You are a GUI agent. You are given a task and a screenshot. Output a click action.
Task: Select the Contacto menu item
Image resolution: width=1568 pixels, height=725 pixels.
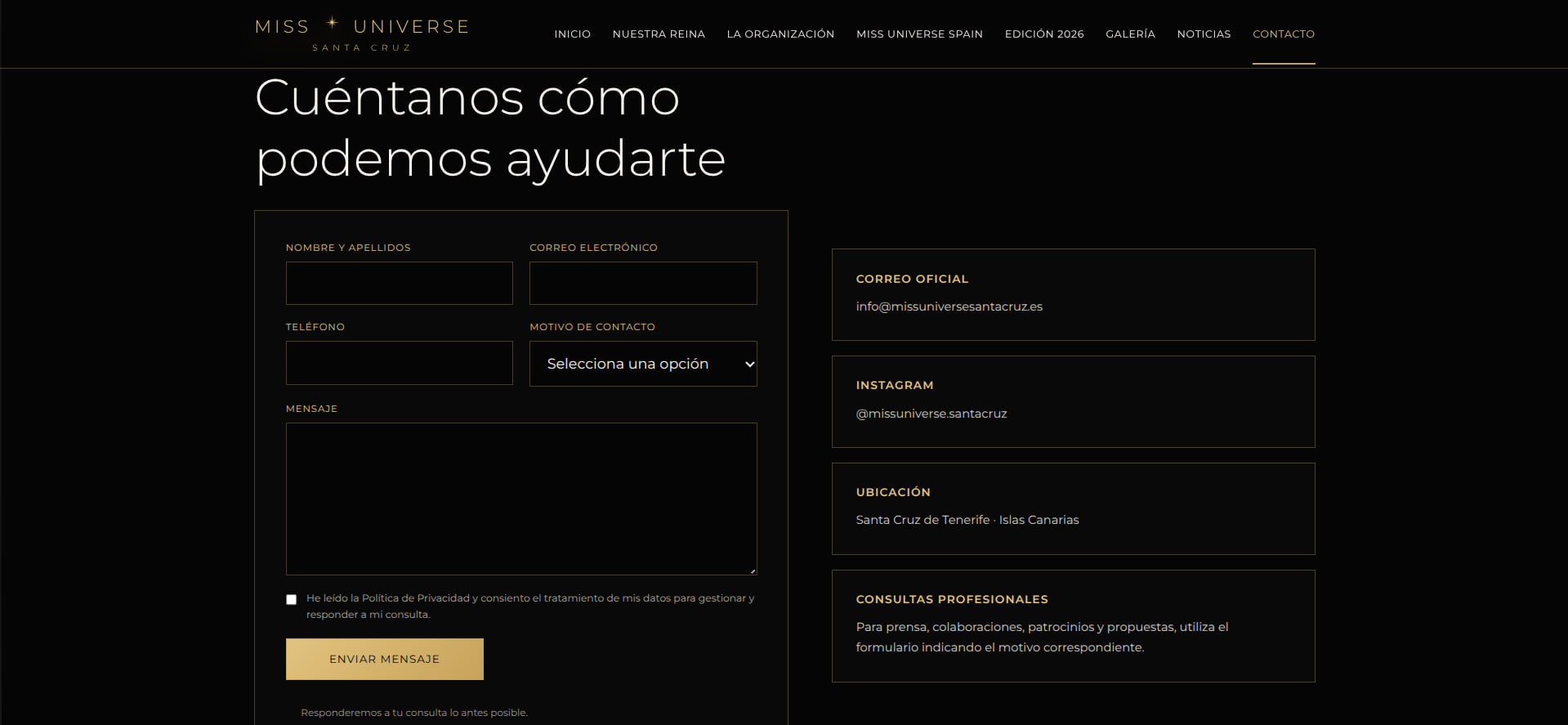click(1284, 34)
